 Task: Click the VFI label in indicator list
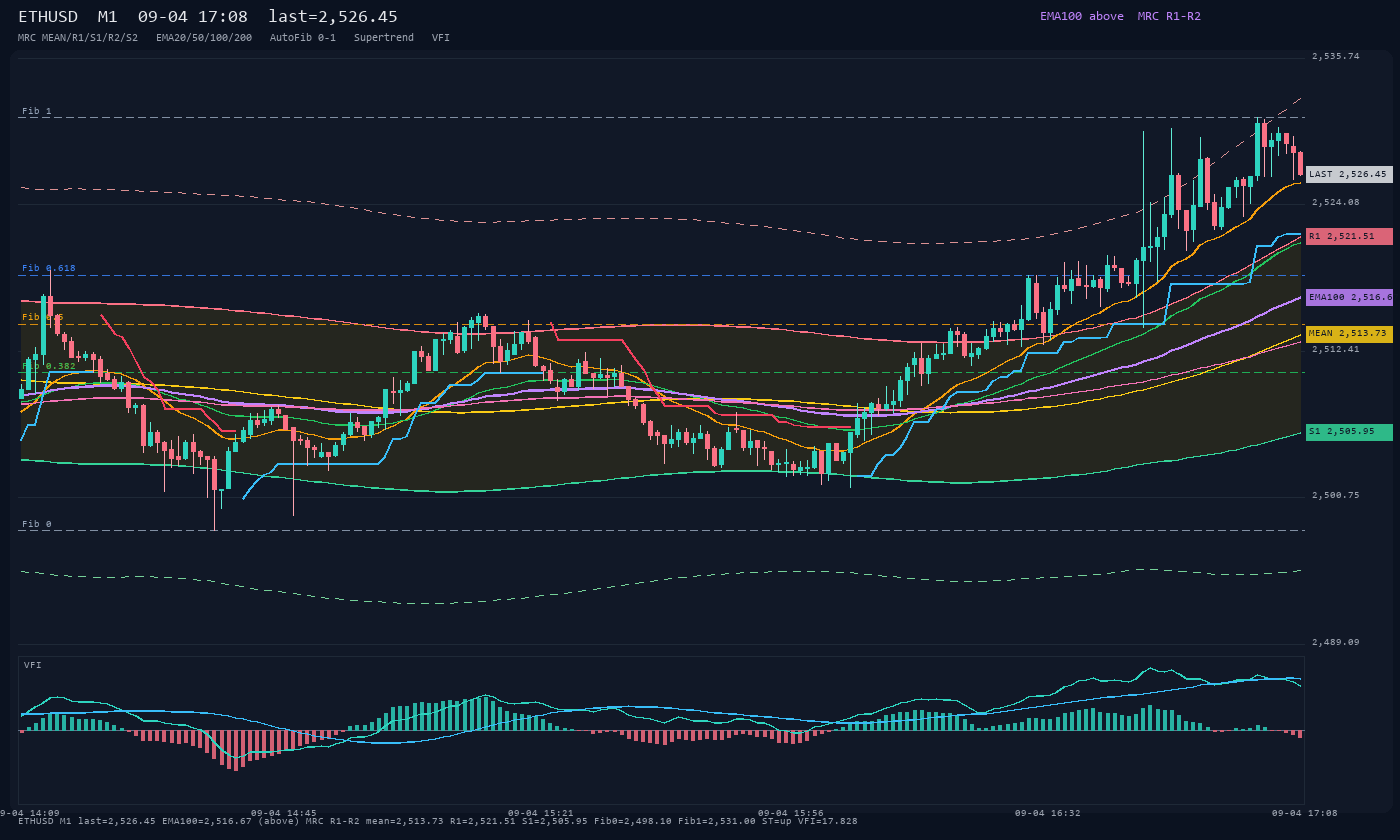(x=441, y=37)
